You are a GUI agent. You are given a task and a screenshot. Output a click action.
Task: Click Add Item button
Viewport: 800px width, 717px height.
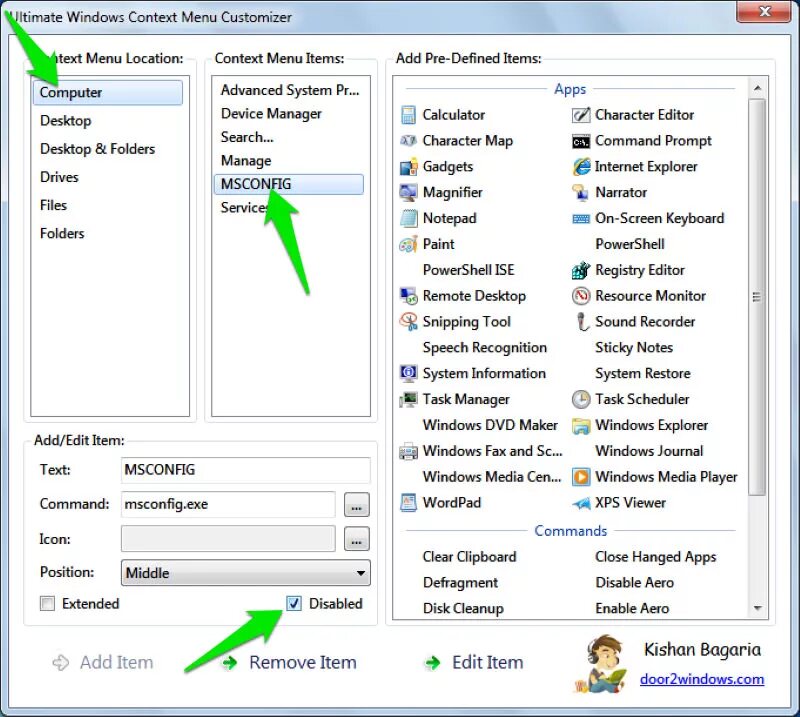103,662
